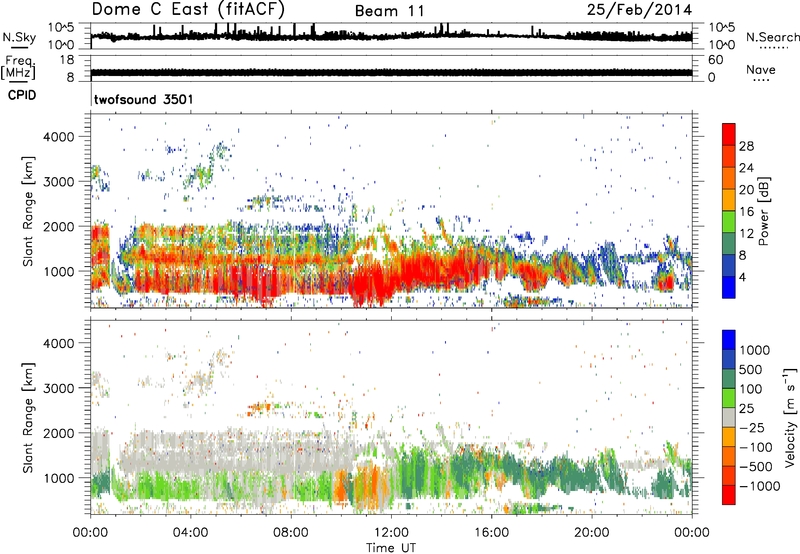Pick the yellow-orange 16–20 dB Power colorbar segment
The height and width of the screenshot is (554, 800).
(x=729, y=200)
